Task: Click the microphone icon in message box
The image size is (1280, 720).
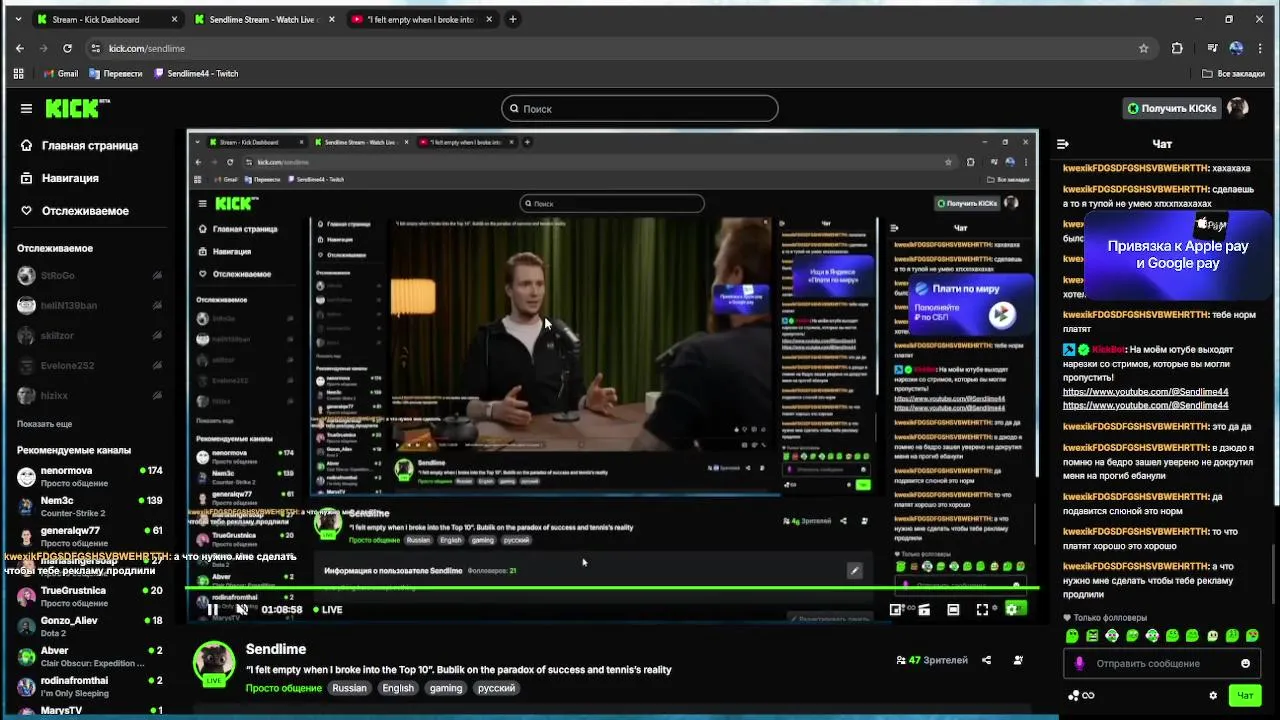Action: (x=1079, y=663)
